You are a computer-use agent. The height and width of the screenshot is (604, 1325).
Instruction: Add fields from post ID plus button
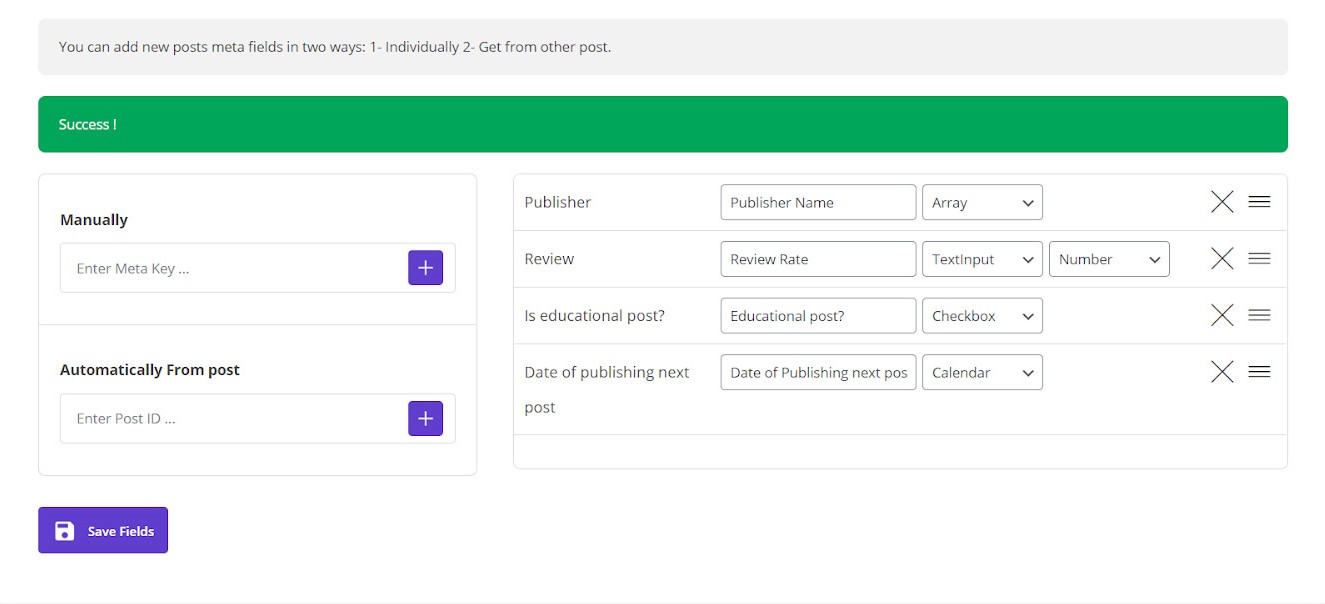[x=425, y=418]
